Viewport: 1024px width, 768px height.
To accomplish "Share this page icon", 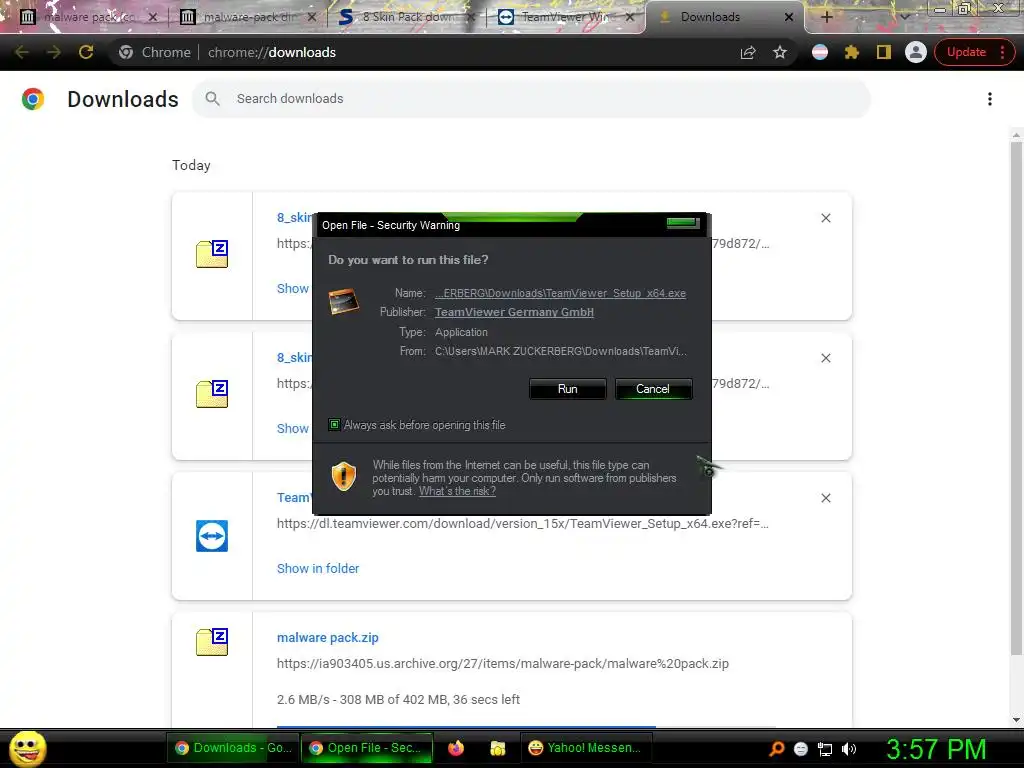I will click(x=748, y=52).
